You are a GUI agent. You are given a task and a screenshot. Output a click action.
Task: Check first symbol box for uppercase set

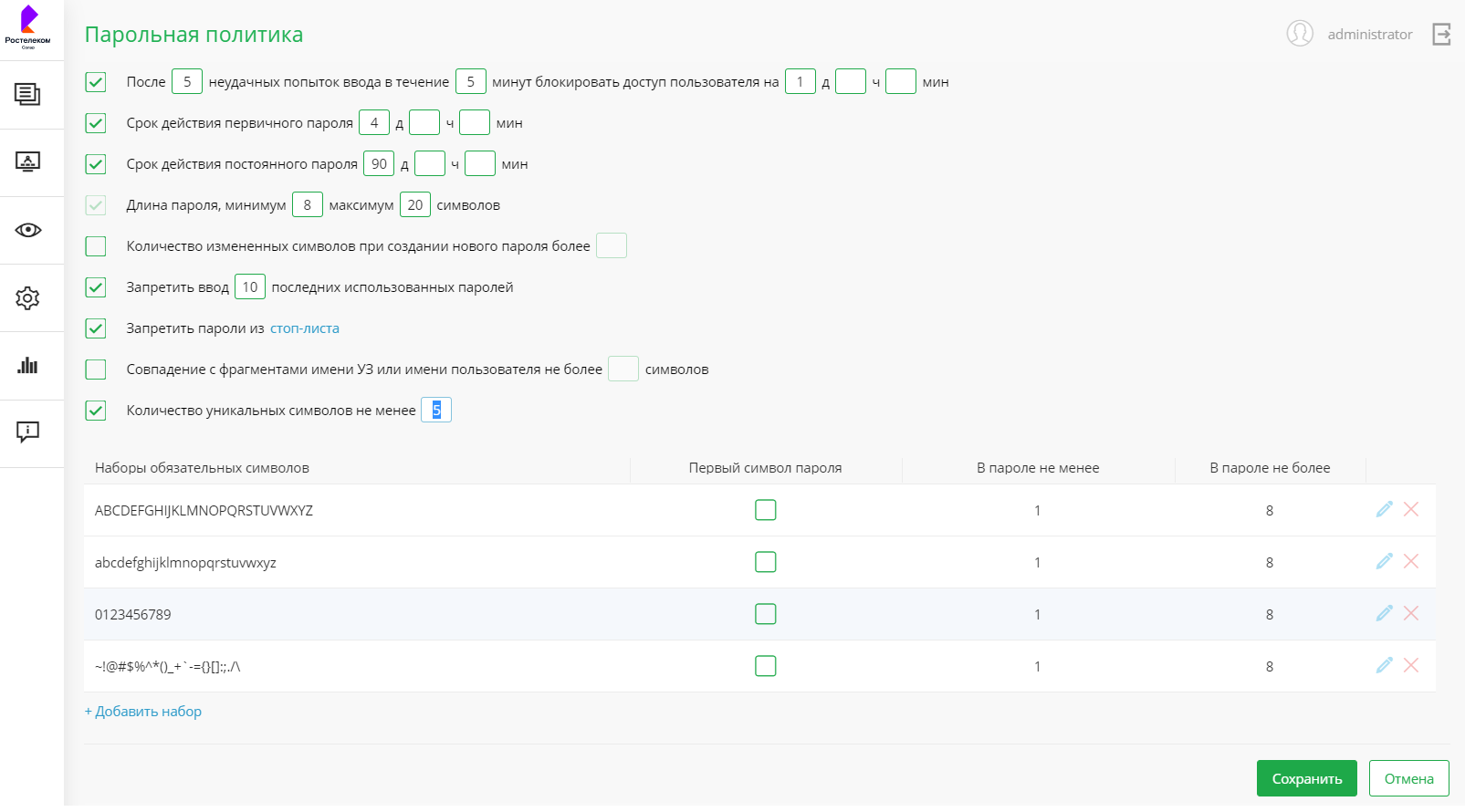(766, 510)
